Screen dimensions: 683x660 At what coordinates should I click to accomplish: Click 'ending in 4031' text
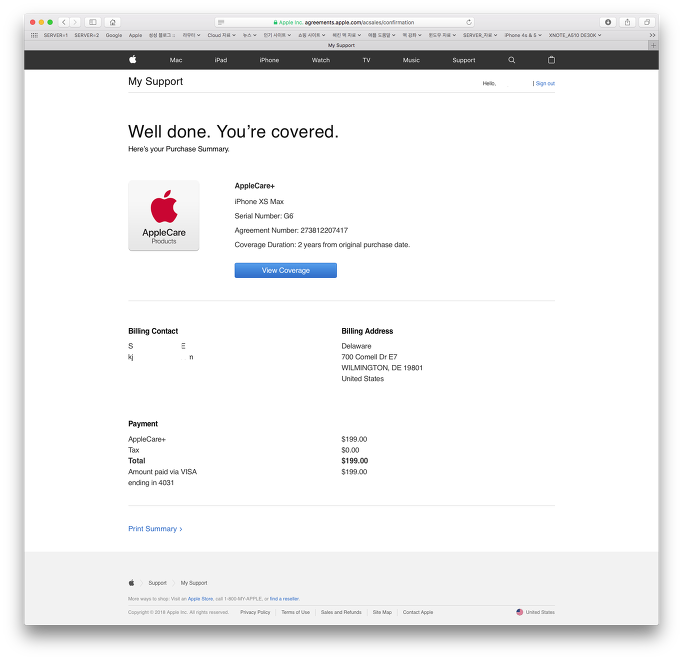coord(151,483)
